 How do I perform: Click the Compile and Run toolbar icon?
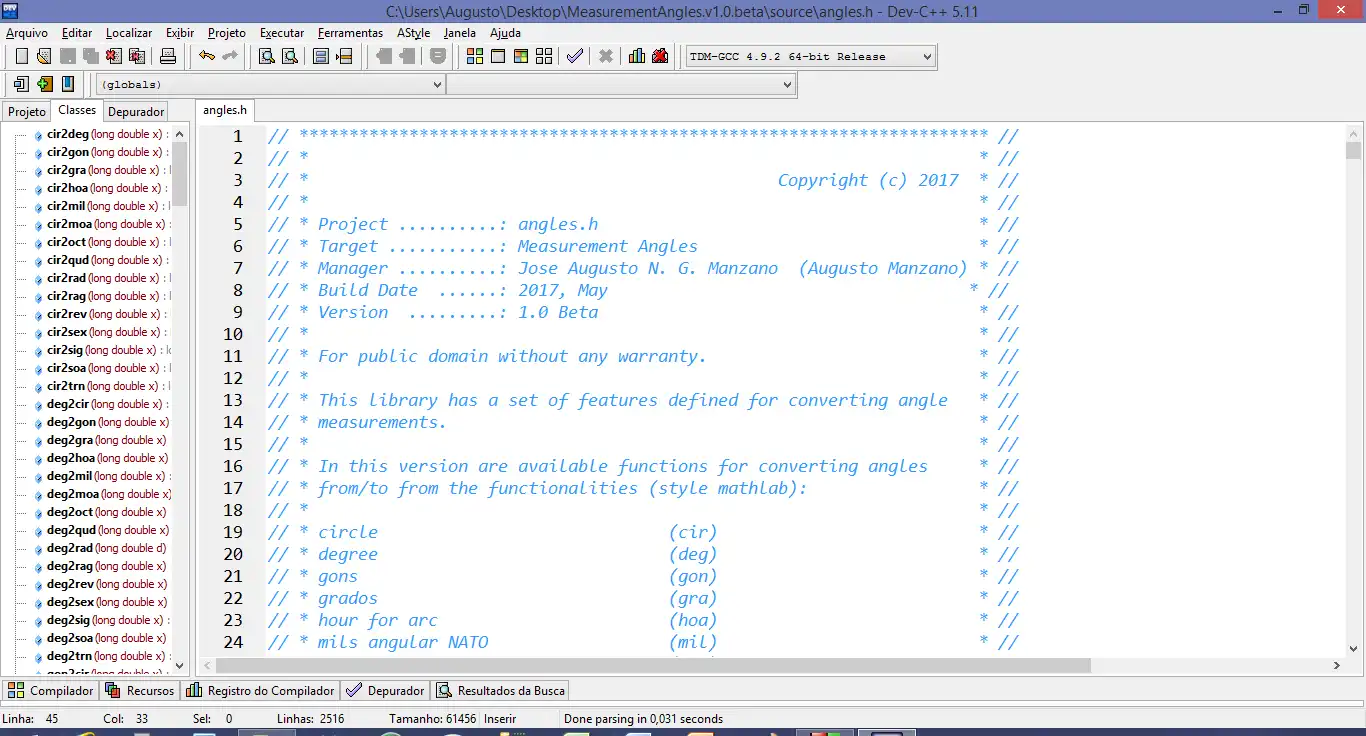coord(520,56)
